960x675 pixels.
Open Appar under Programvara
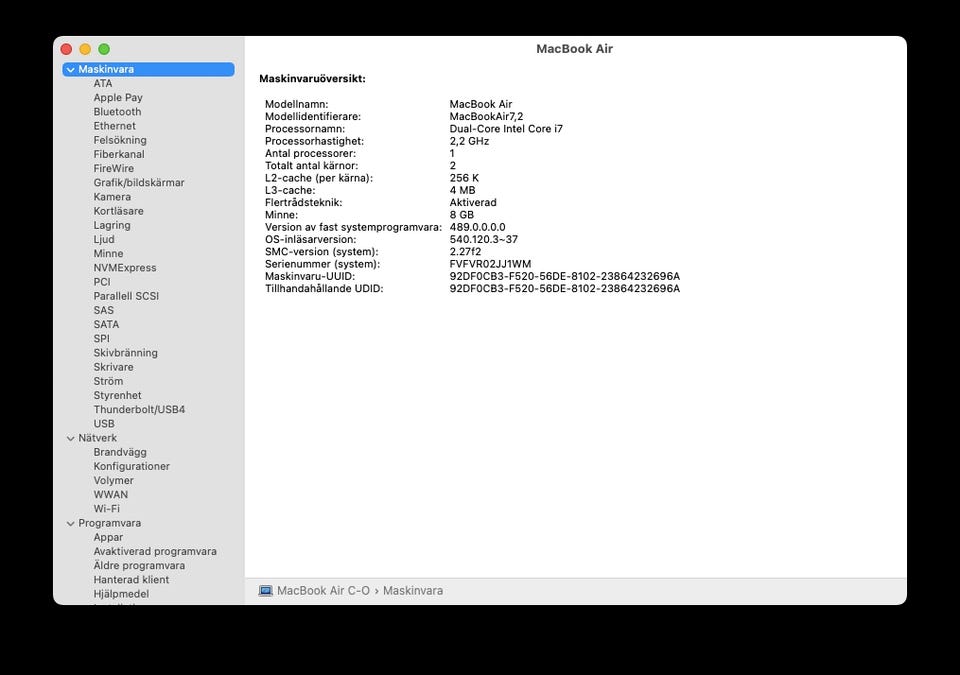pyautogui.click(x=108, y=537)
